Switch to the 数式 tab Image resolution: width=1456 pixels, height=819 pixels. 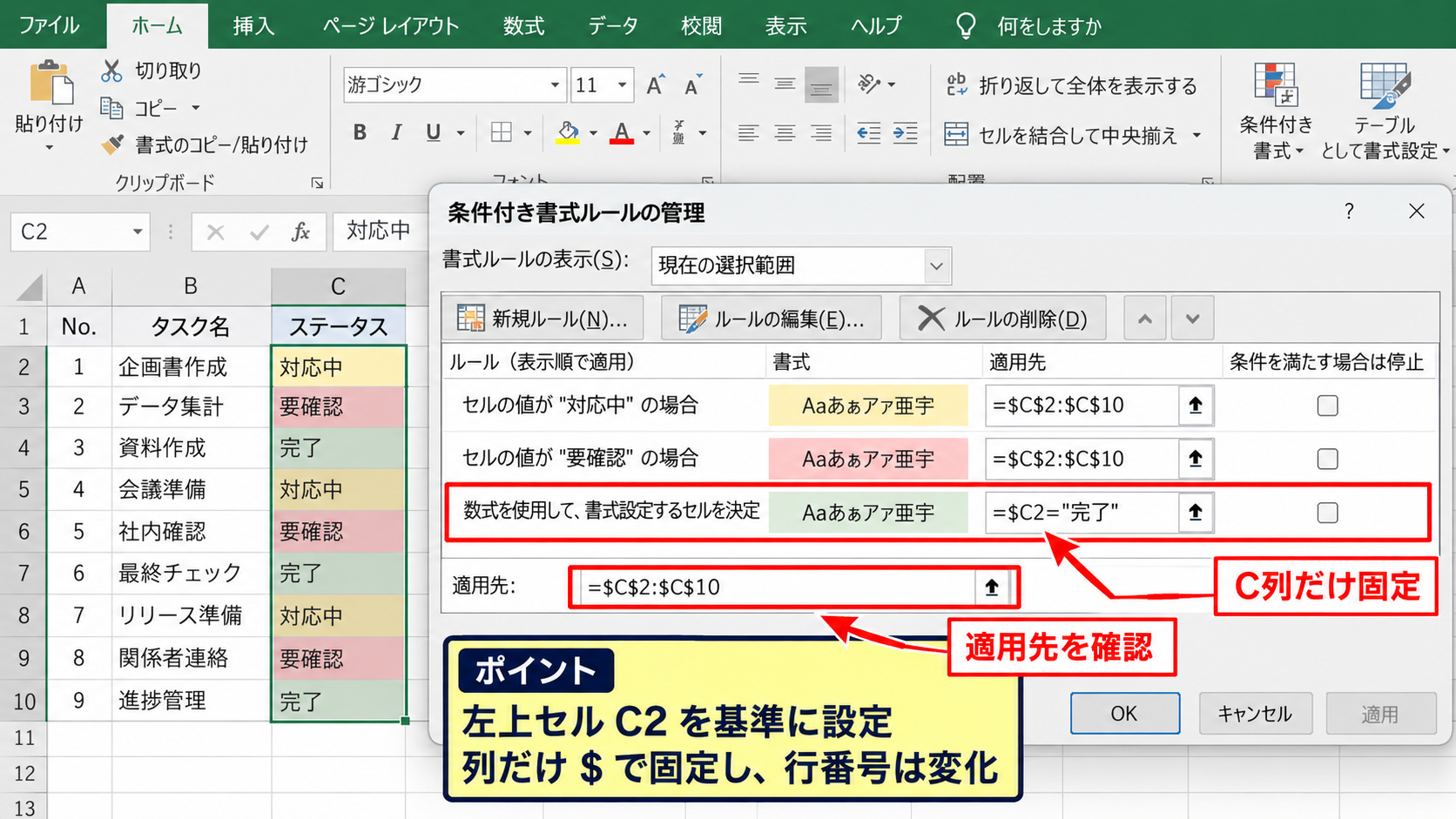(523, 26)
